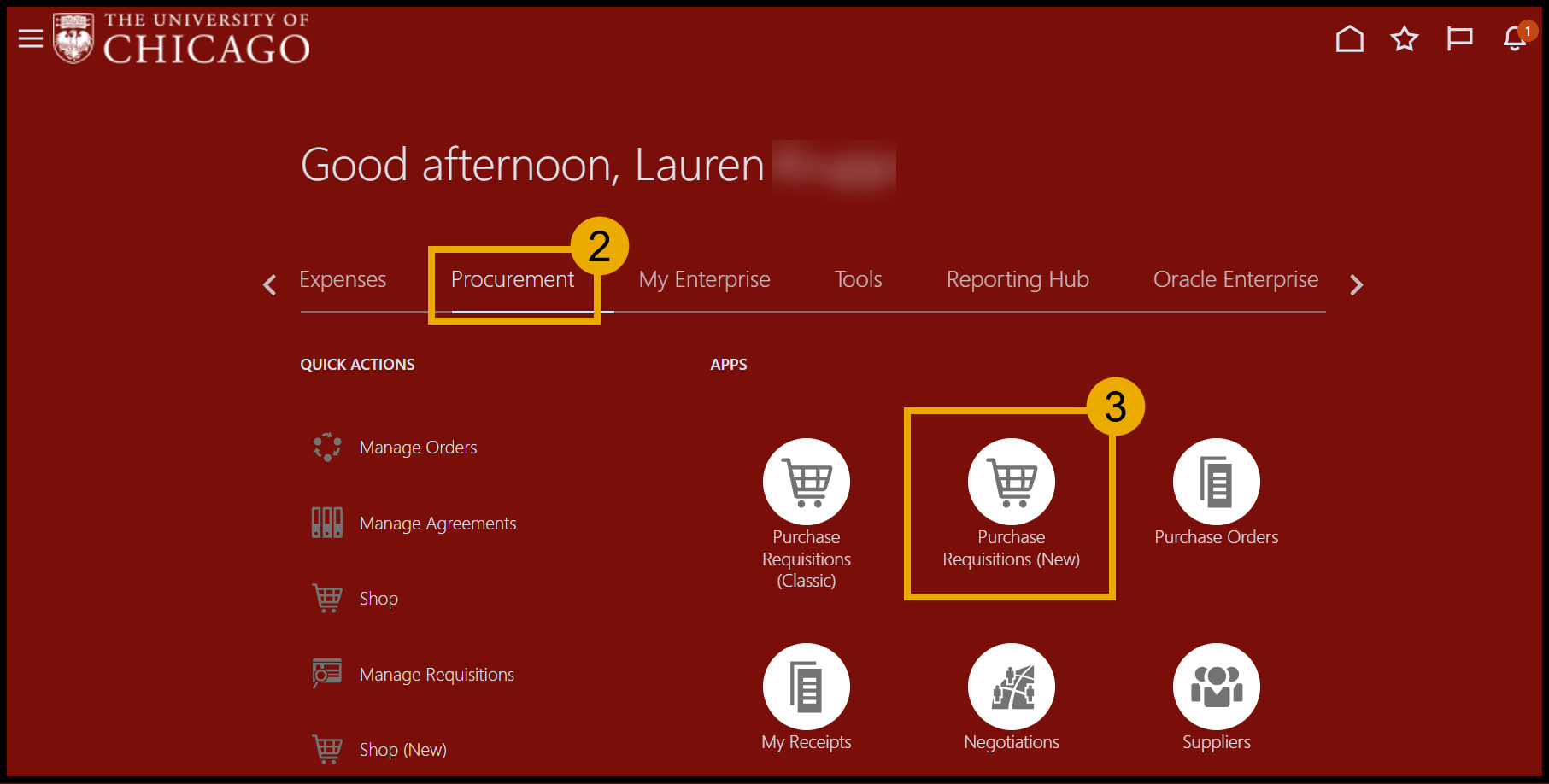1549x784 pixels.
Task: Open Purchase Requisitions (Classic) app icon
Action: click(807, 482)
